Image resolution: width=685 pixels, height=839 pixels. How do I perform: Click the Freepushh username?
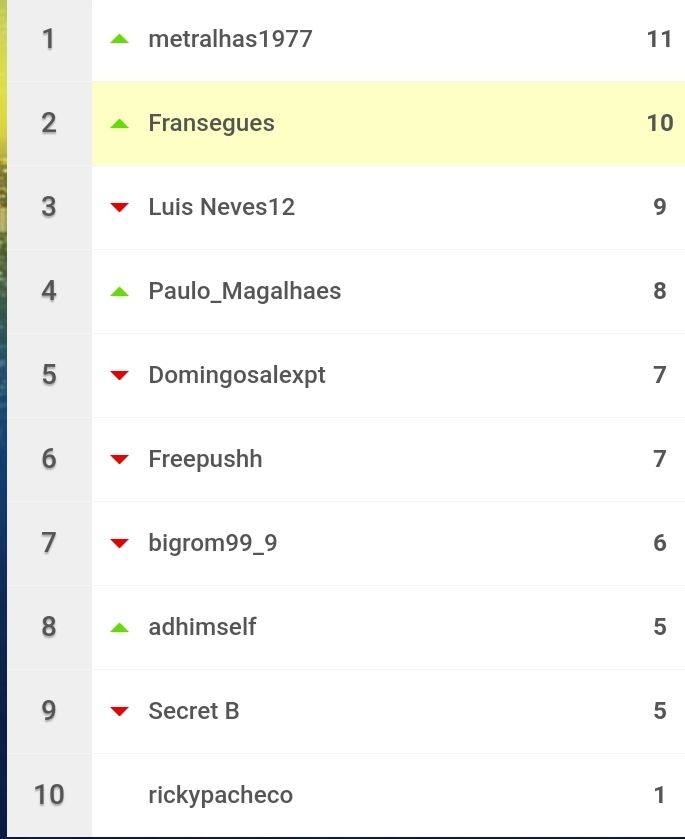[x=206, y=459]
